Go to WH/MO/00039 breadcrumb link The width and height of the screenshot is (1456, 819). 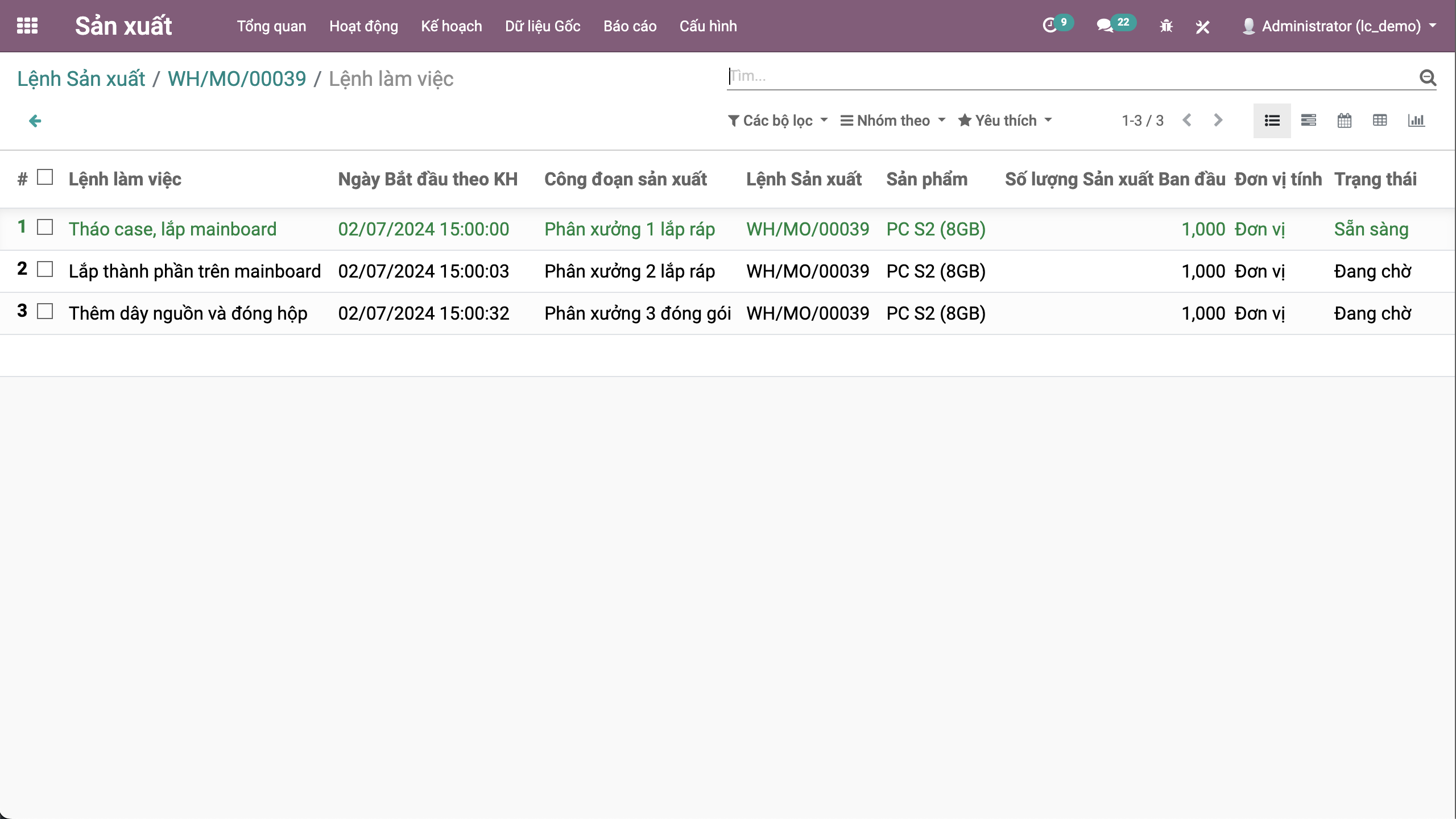coord(237,78)
